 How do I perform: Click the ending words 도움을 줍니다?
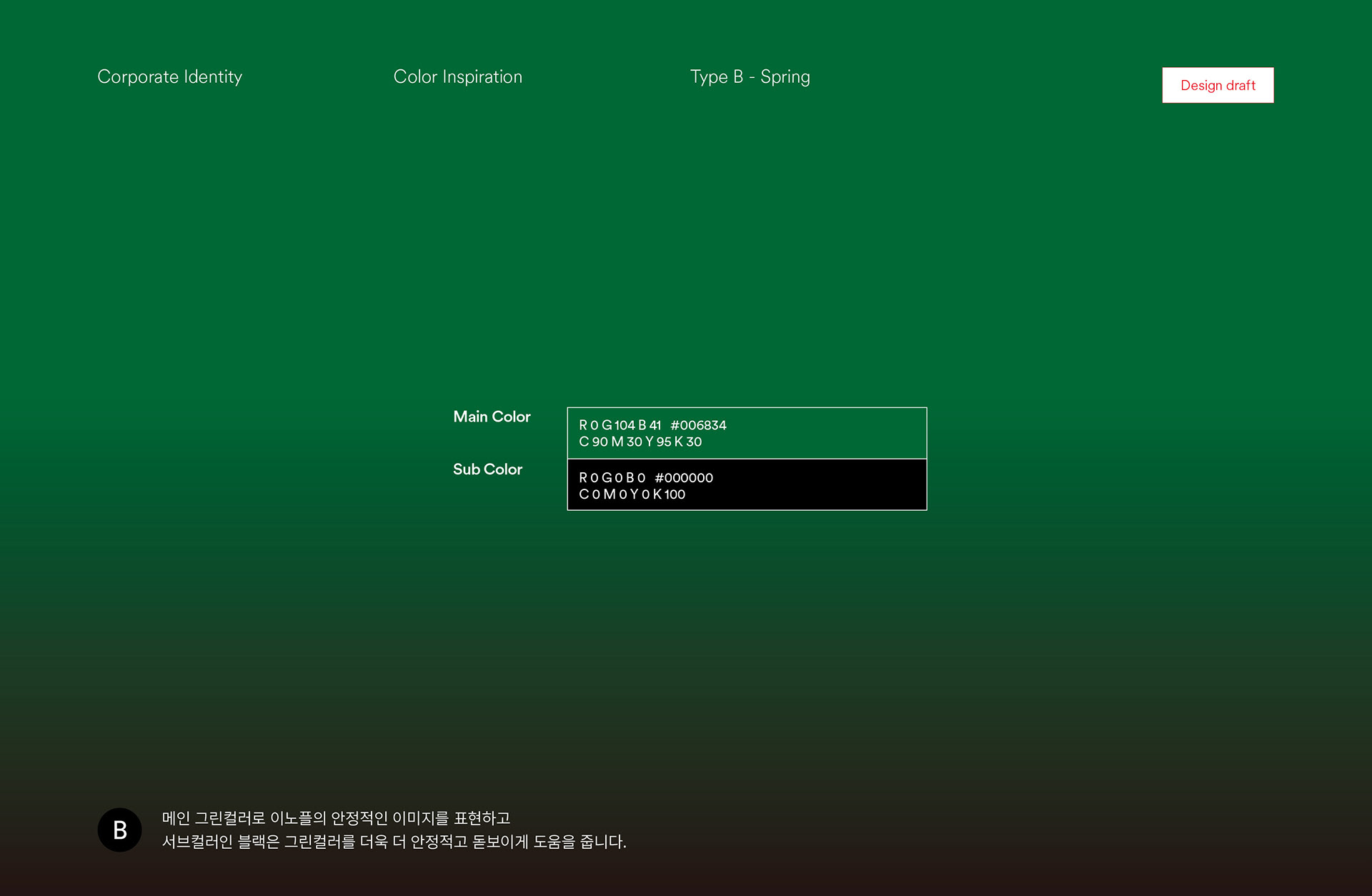(x=579, y=842)
